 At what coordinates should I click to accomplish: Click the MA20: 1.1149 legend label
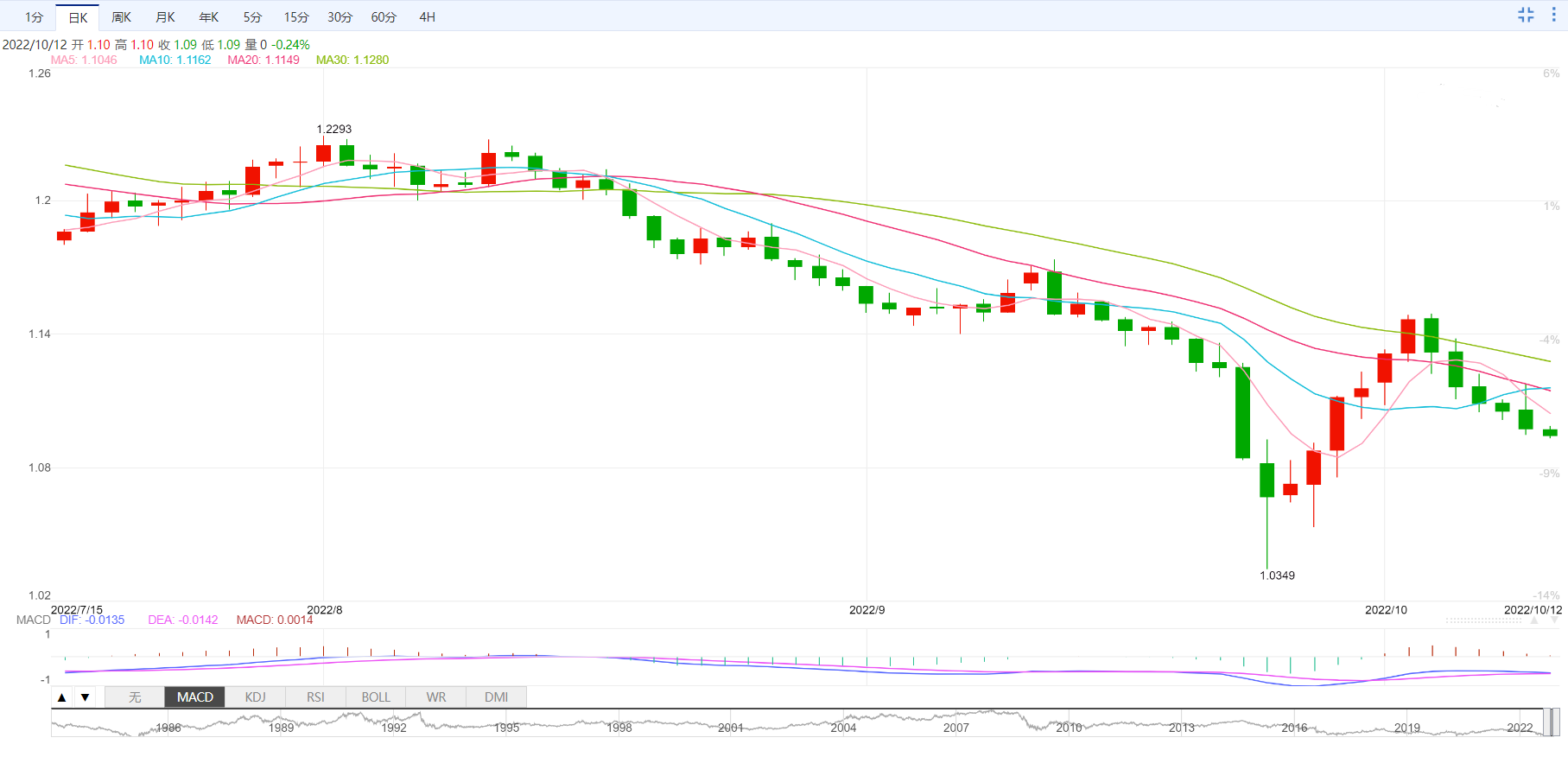(x=263, y=60)
